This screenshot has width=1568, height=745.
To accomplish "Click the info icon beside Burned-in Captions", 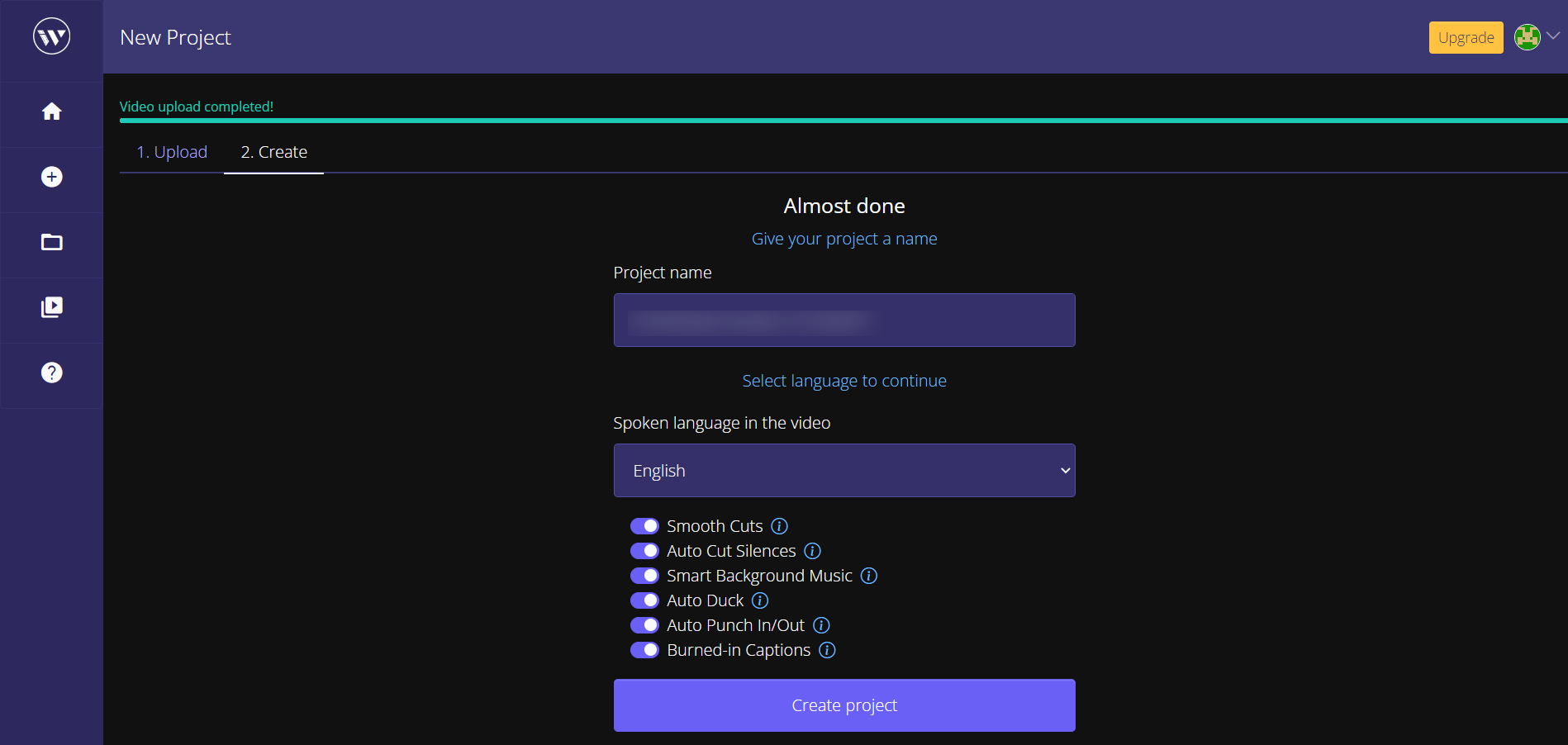I will pos(826,650).
